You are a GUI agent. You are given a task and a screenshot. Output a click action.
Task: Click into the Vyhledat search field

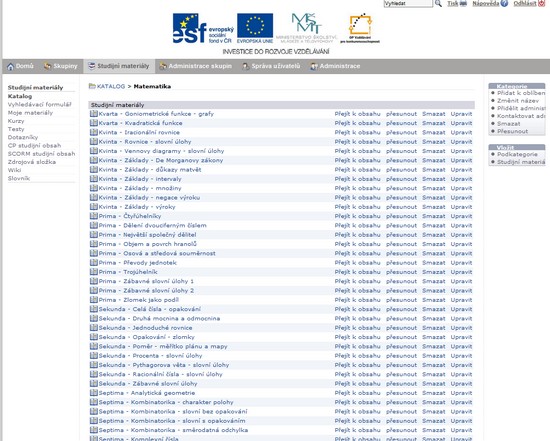coord(408,4)
